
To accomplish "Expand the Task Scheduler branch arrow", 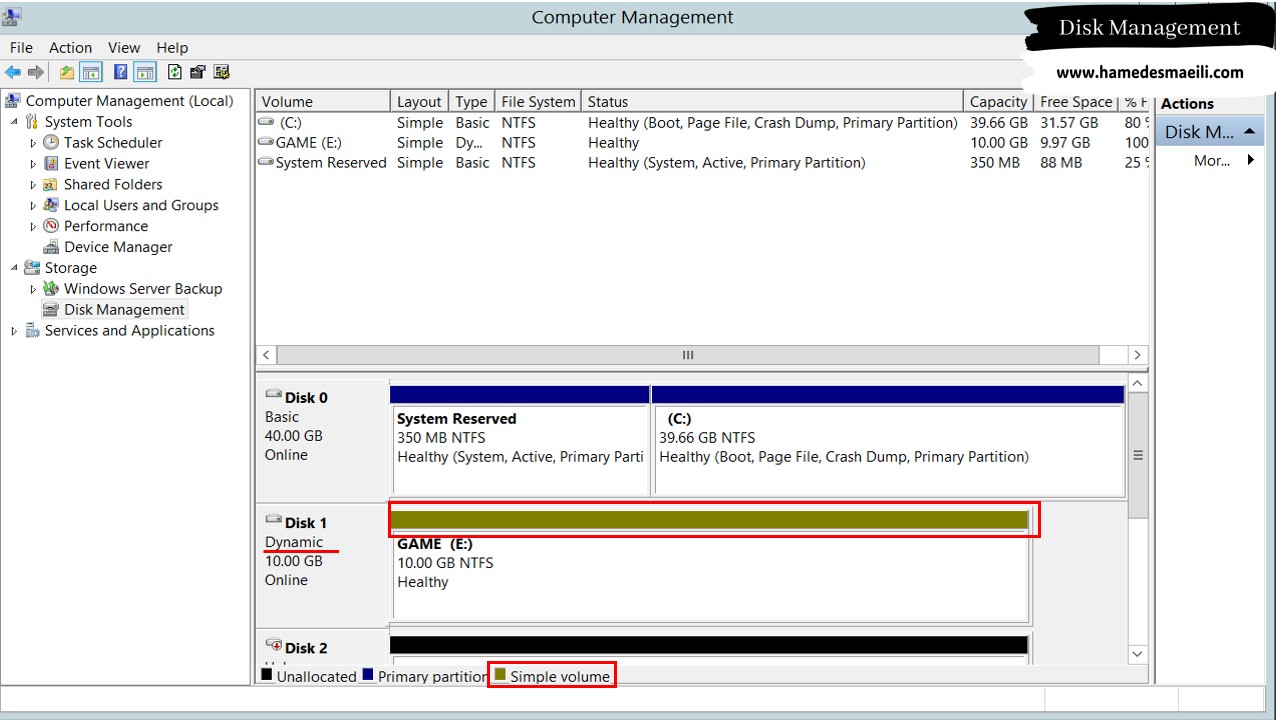I will pyautogui.click(x=33, y=143).
